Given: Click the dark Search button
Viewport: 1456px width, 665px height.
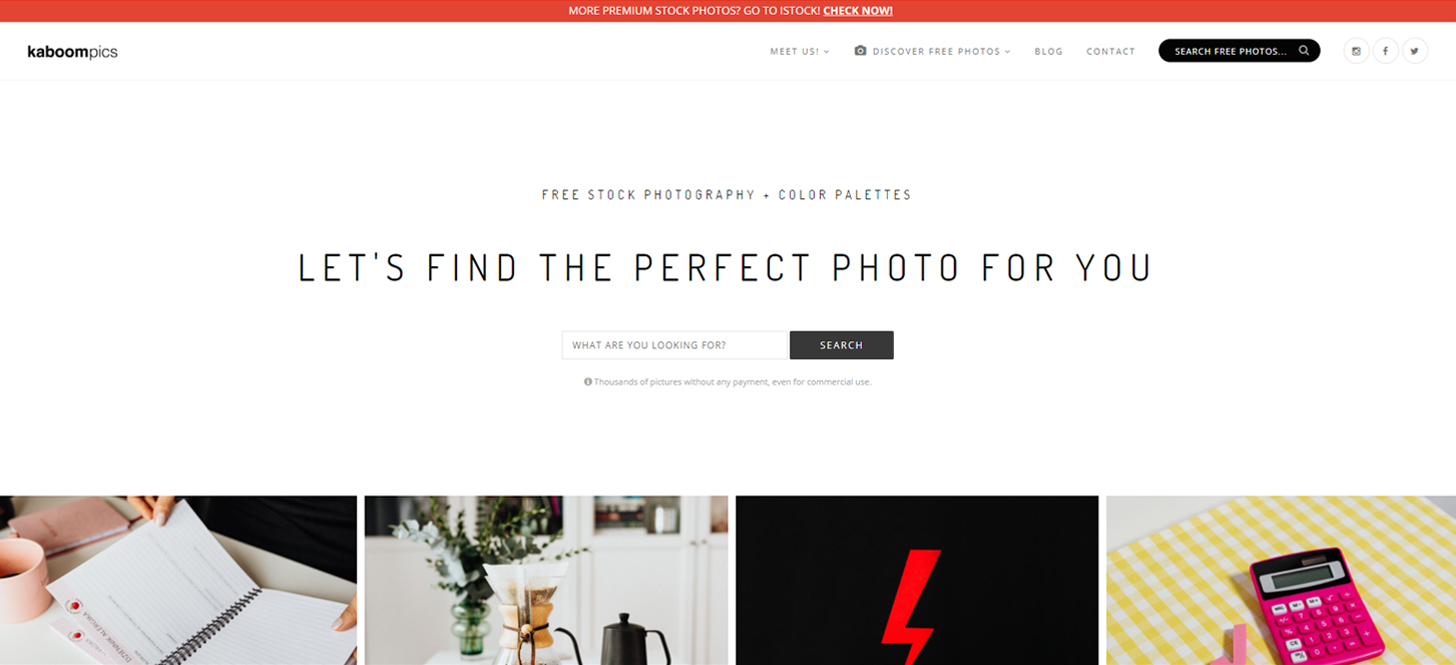Looking at the screenshot, I should click(x=841, y=345).
